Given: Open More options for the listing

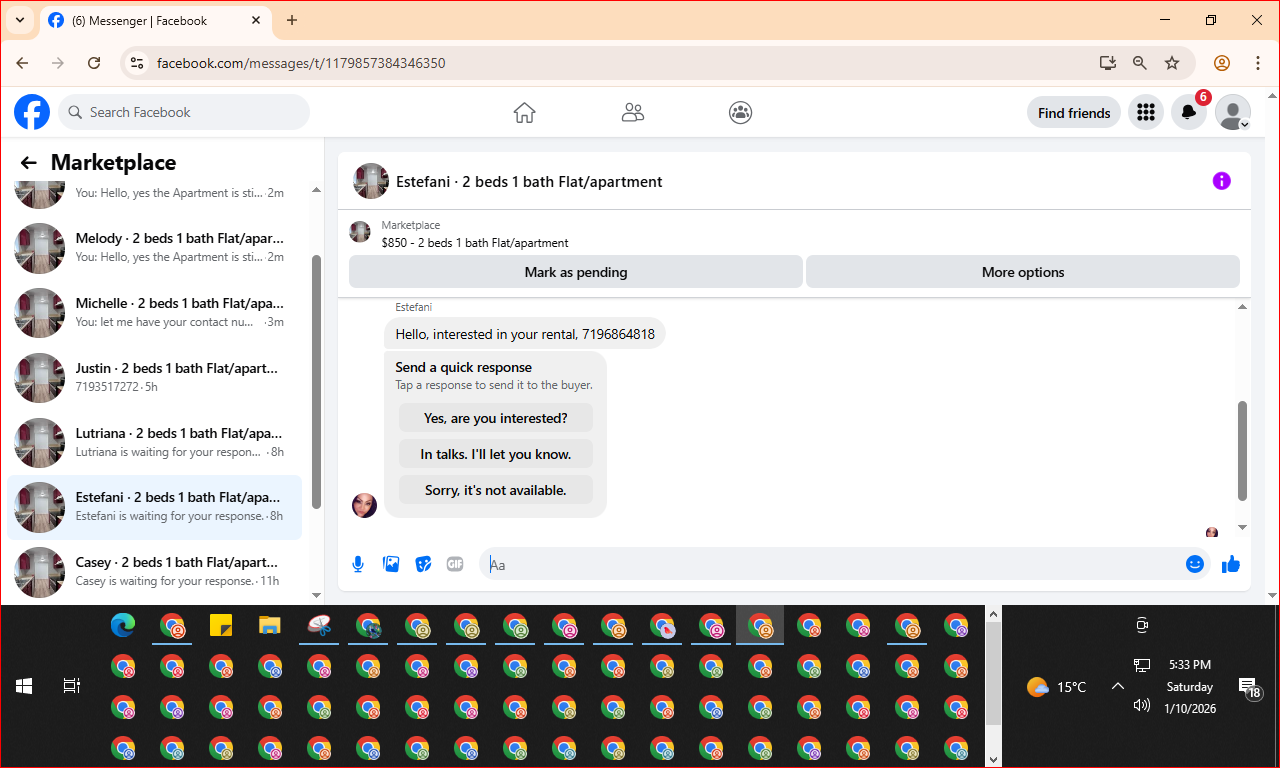Looking at the screenshot, I should tap(1023, 272).
